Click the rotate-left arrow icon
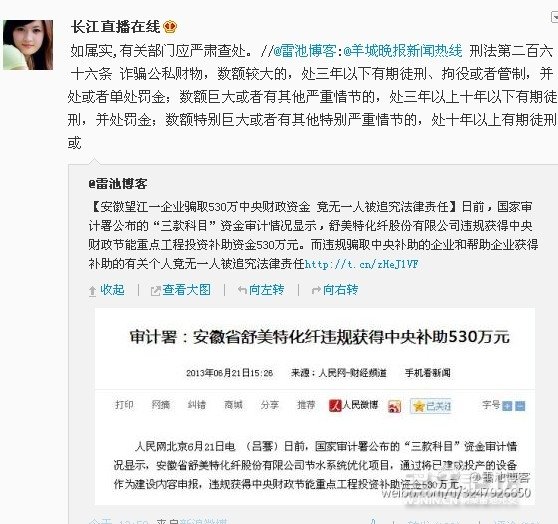558x524 pixels. 242,290
